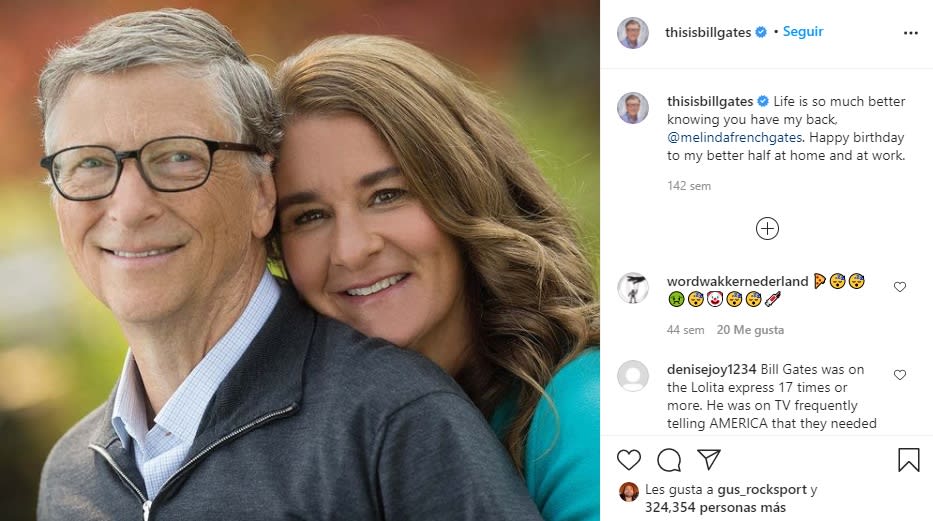Viewport: 933px width, 521px height.
Task: Click the Seguir follow button
Action: pyautogui.click(x=803, y=32)
